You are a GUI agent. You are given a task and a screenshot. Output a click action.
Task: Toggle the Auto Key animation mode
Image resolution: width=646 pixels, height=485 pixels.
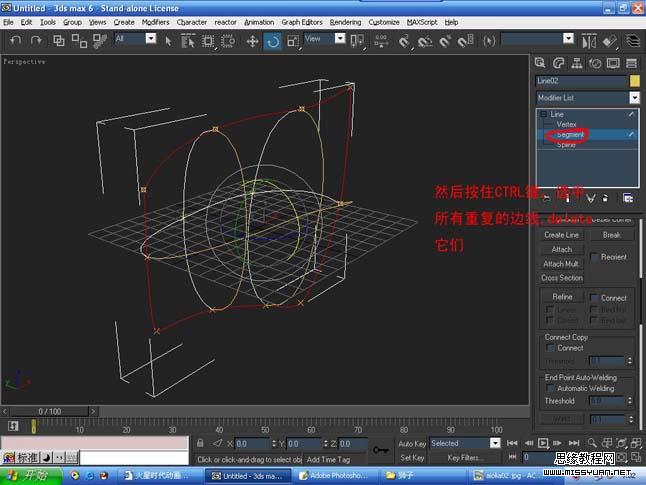[412, 443]
